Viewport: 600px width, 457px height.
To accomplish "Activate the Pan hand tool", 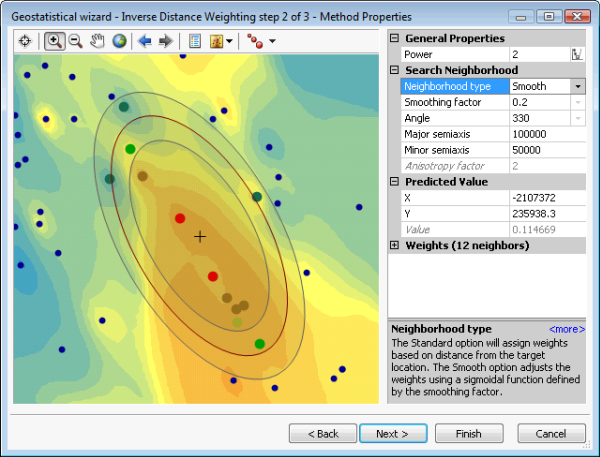I will tap(98, 41).
